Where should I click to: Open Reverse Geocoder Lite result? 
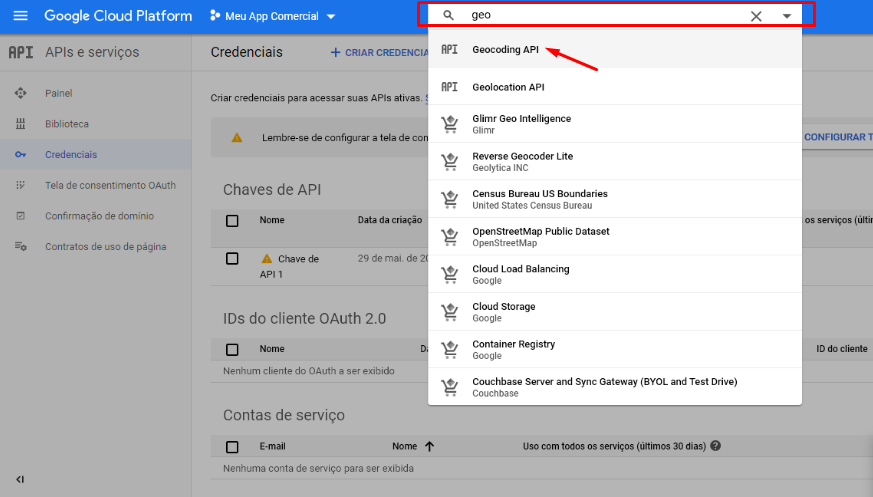click(615, 161)
